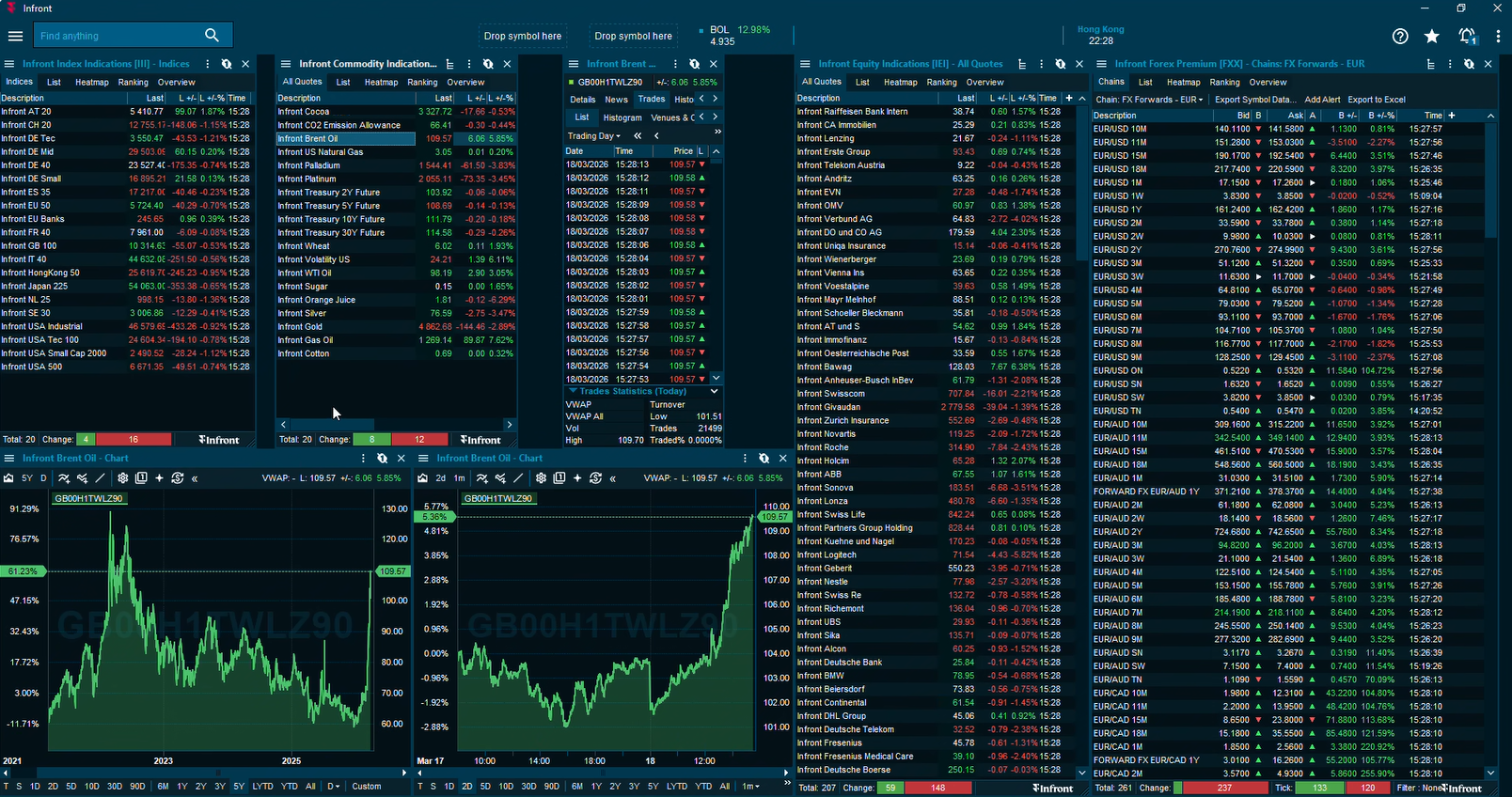Open tree view icon in Forex Premium header
This screenshot has width=1512, height=797.
click(1431, 64)
